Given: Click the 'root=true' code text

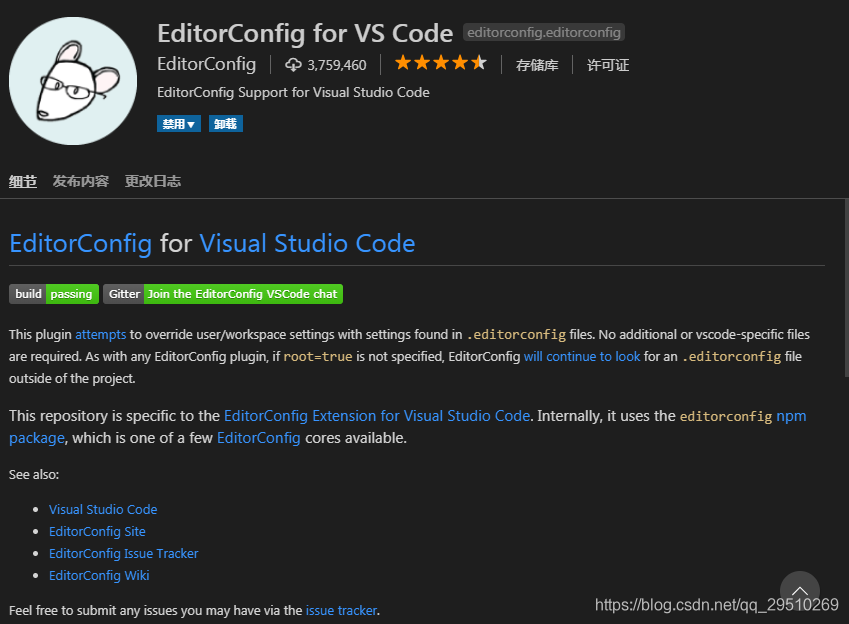Looking at the screenshot, I should 318,356.
